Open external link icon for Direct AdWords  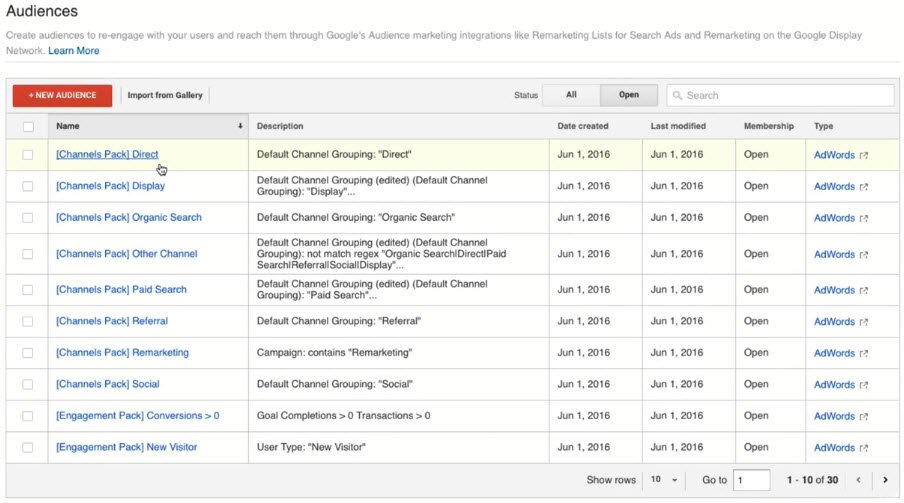(x=864, y=155)
